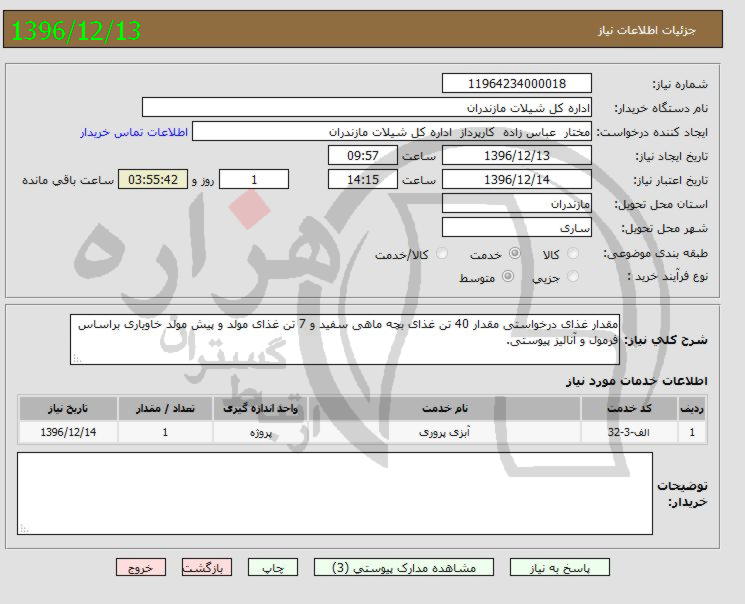Image resolution: width=745 pixels, height=604 pixels.
Task: Click the بازگشت back button
Action: 206,567
